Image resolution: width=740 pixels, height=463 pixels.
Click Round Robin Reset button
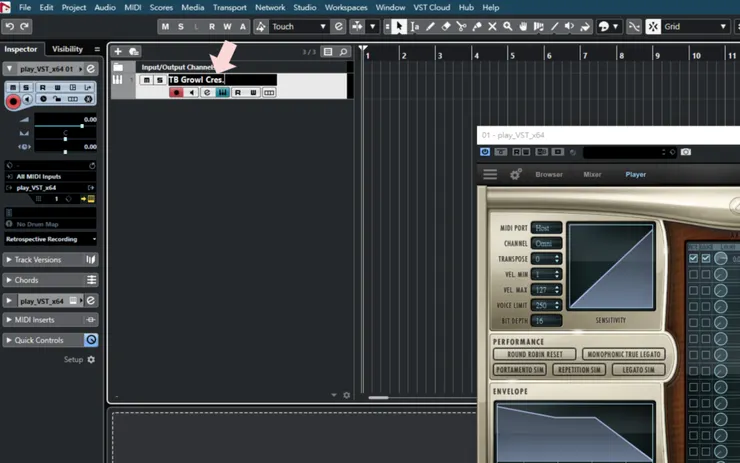535,354
